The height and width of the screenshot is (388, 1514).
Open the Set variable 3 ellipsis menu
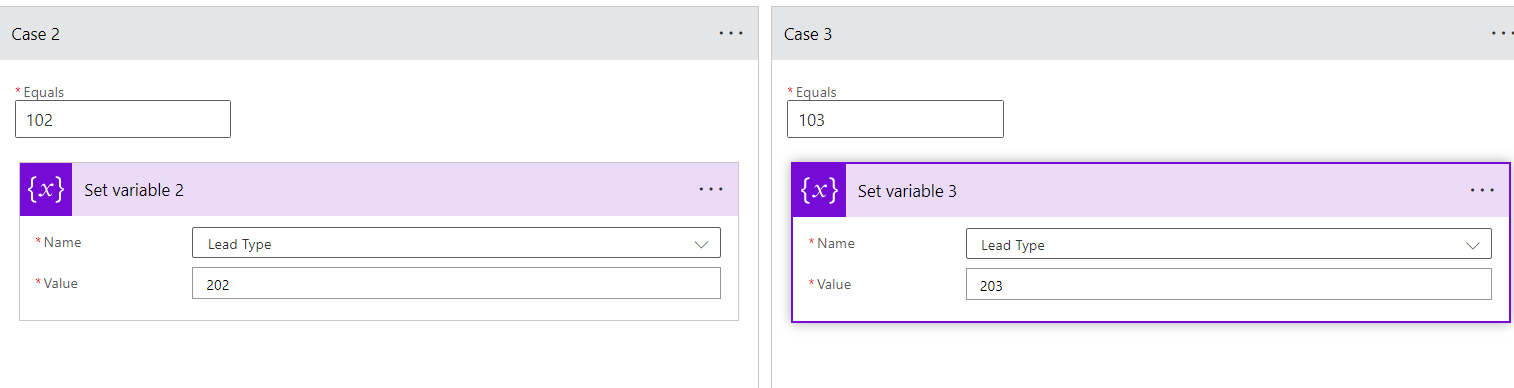coord(1483,190)
